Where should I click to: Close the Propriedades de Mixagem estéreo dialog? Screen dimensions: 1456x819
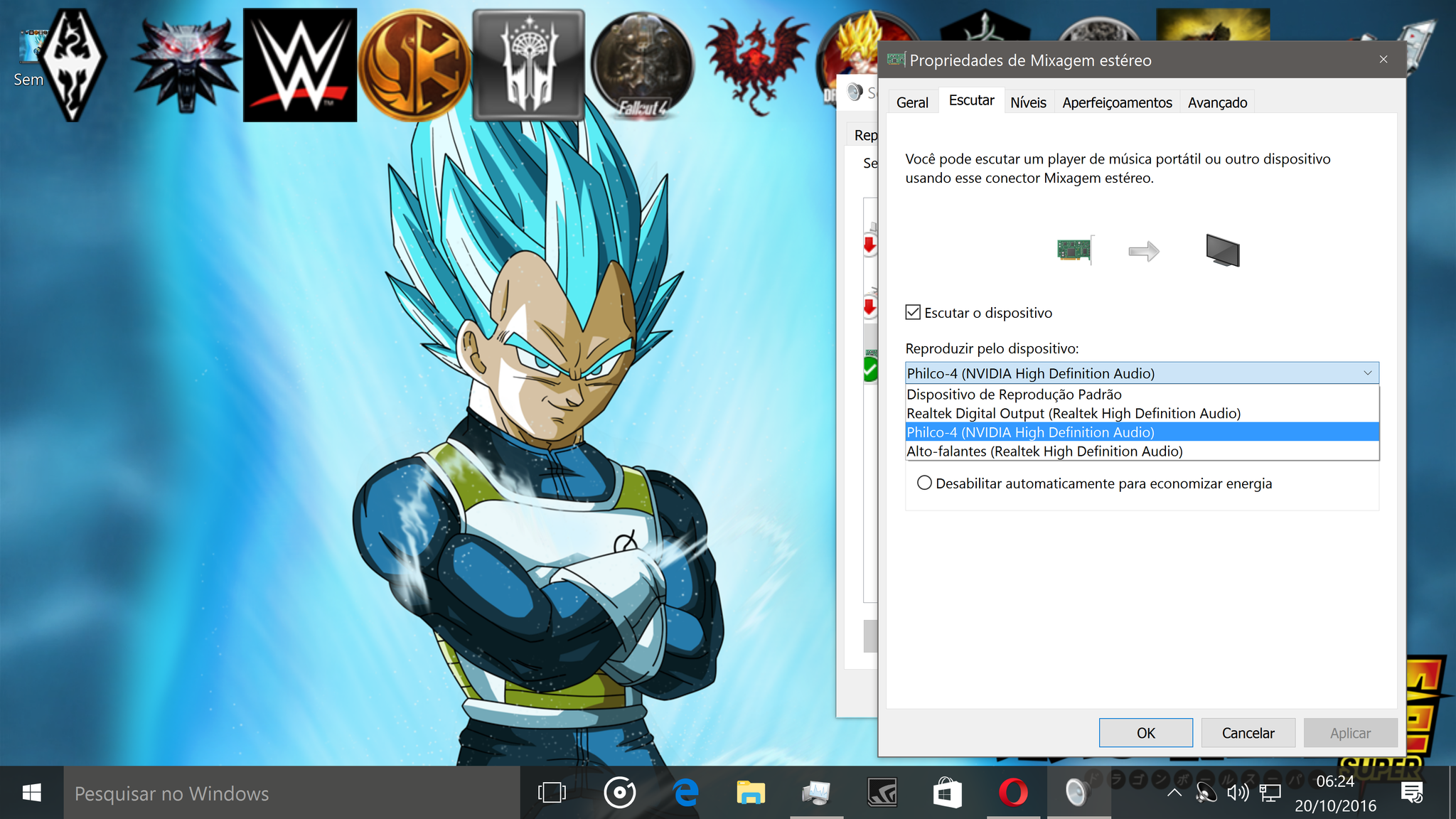(x=1383, y=59)
